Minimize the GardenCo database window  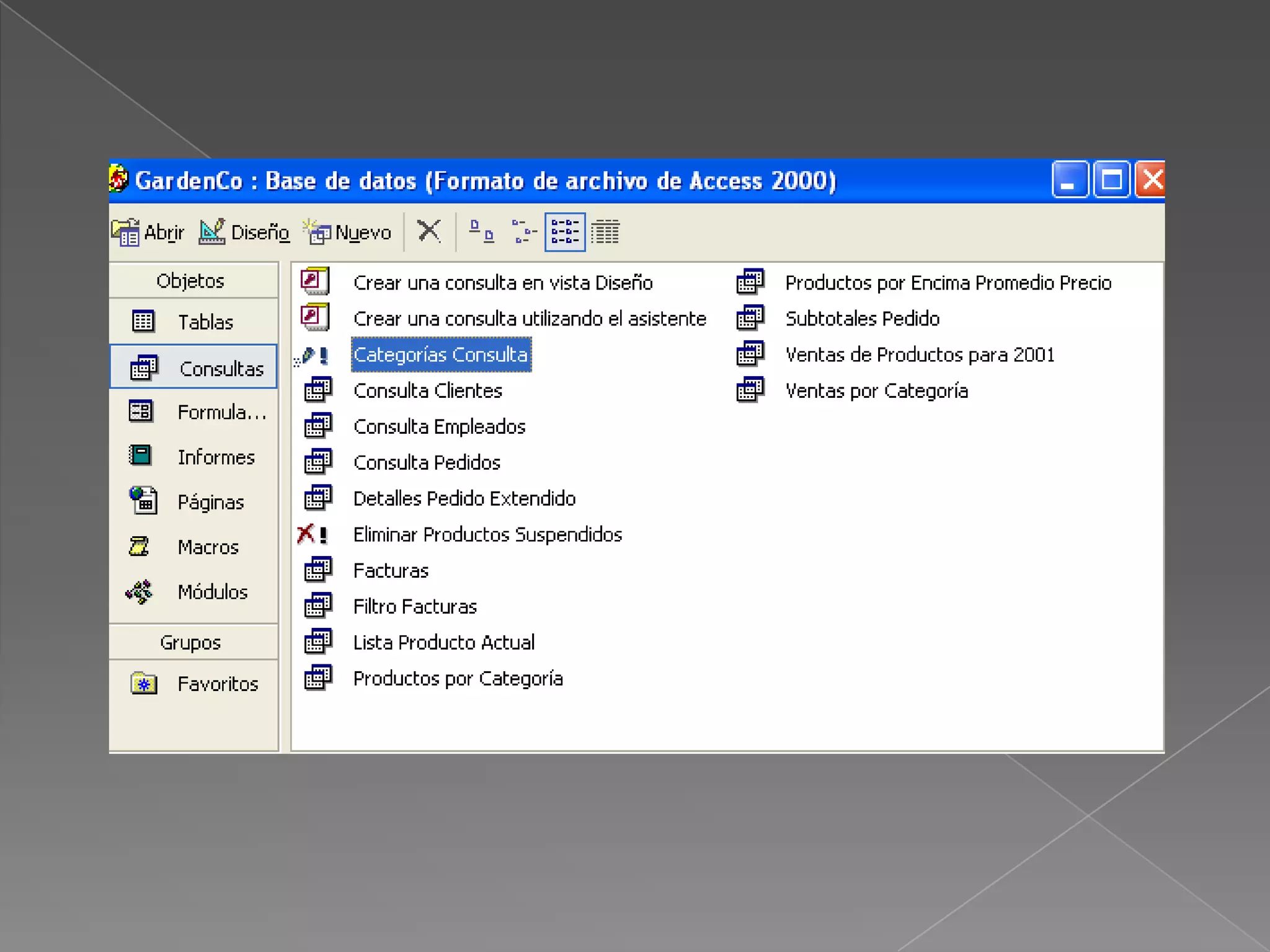tap(1070, 180)
